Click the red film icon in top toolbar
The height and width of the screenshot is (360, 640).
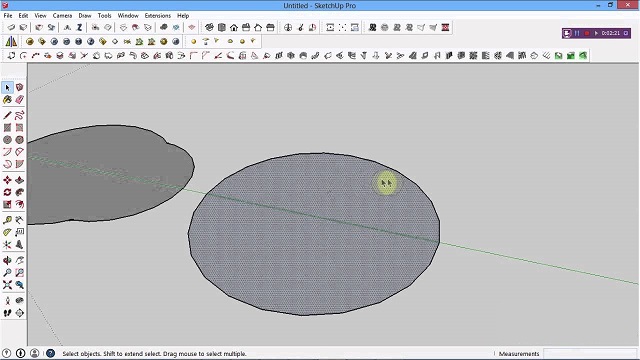[x=445, y=27]
